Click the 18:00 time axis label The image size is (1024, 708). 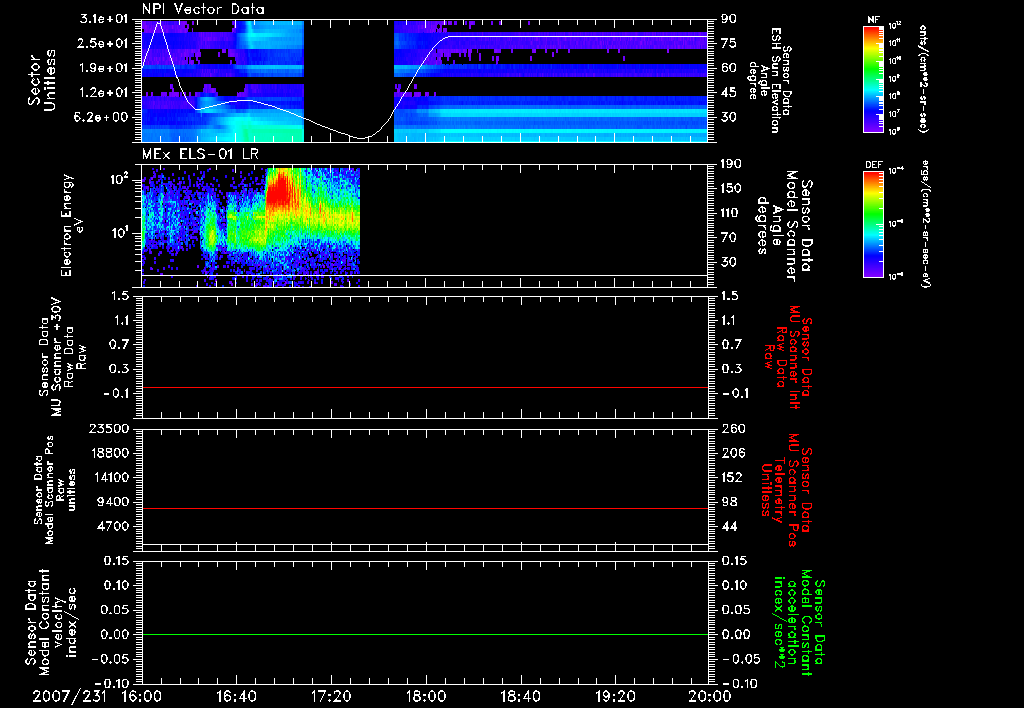tap(426, 696)
